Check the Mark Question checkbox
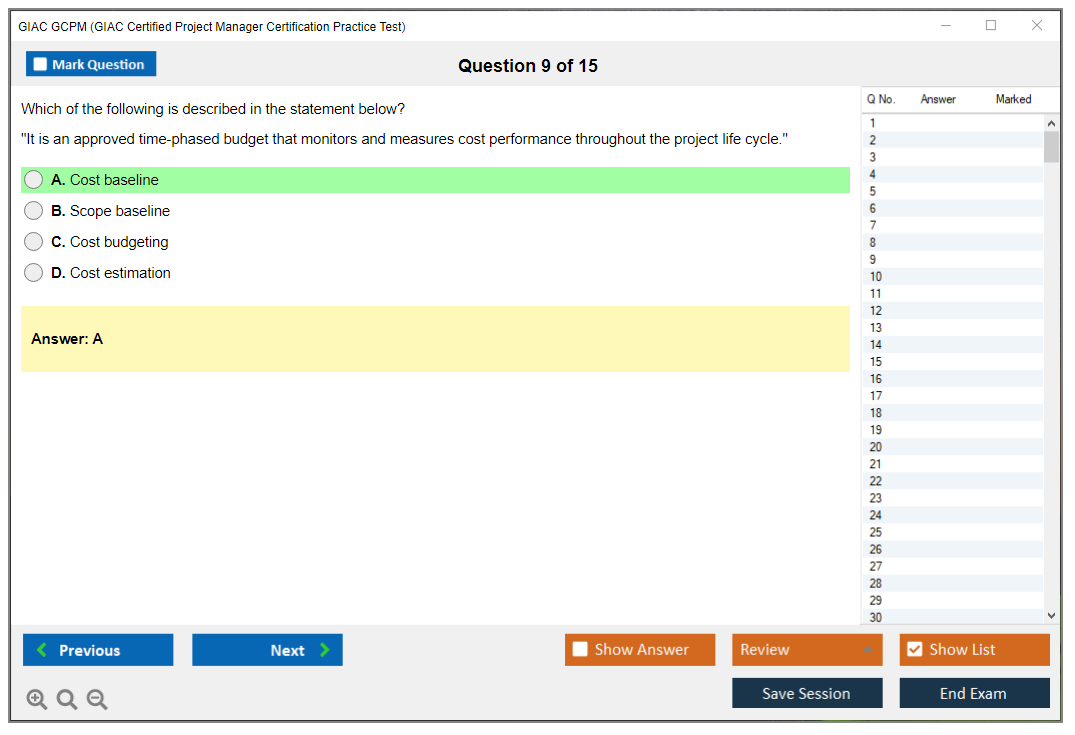This screenshot has width=1075, height=735. (40, 65)
